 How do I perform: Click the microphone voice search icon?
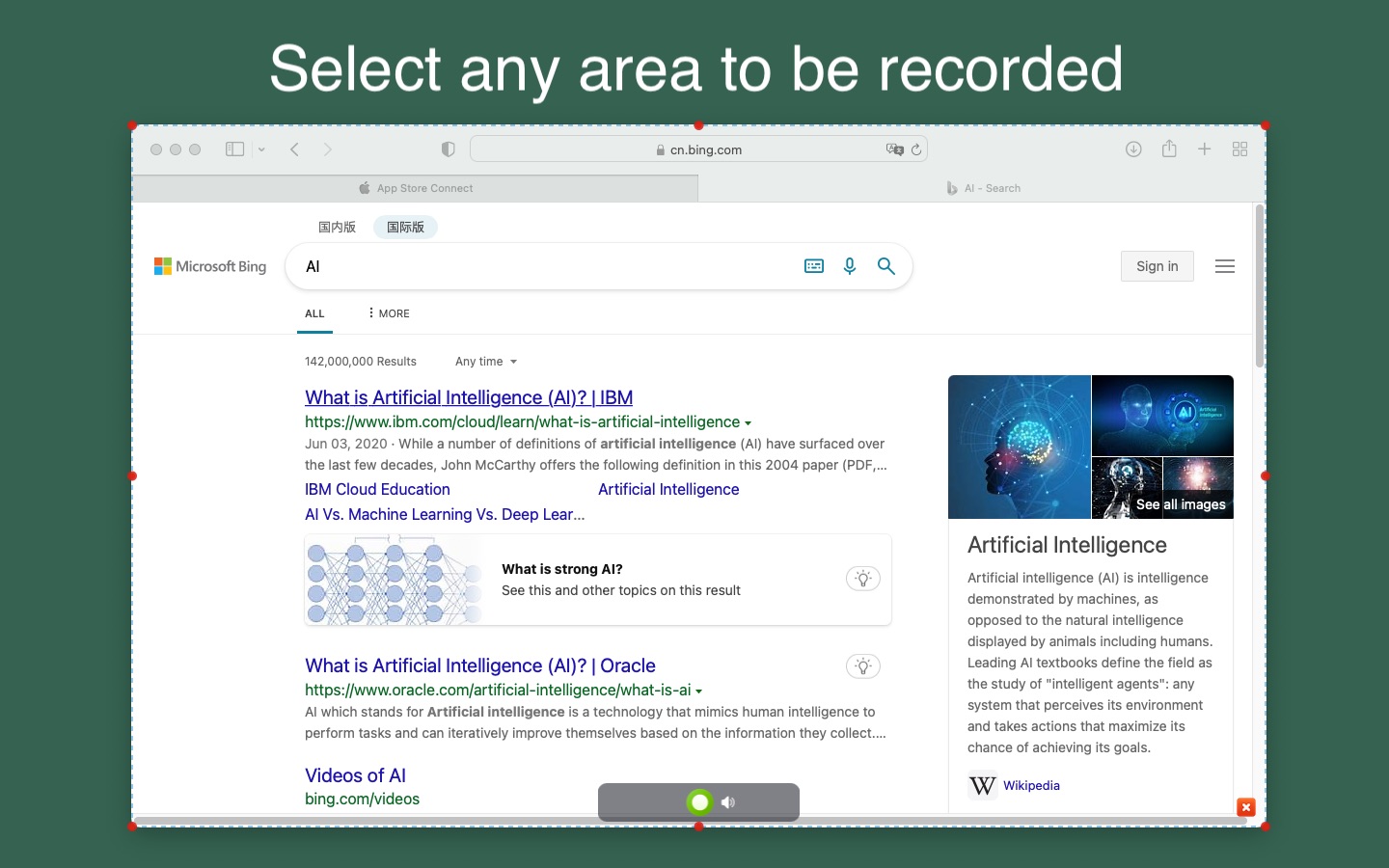coord(850,266)
